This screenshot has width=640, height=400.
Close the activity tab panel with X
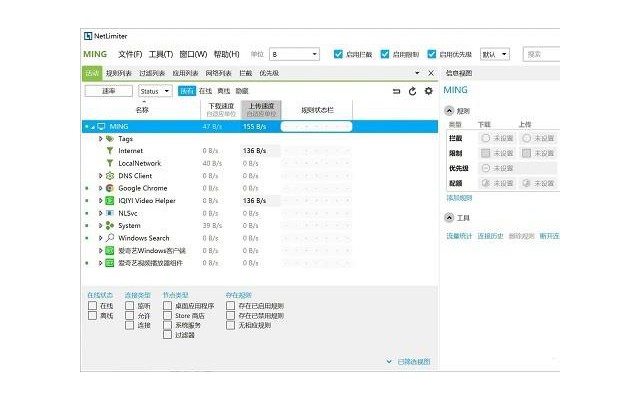431,73
